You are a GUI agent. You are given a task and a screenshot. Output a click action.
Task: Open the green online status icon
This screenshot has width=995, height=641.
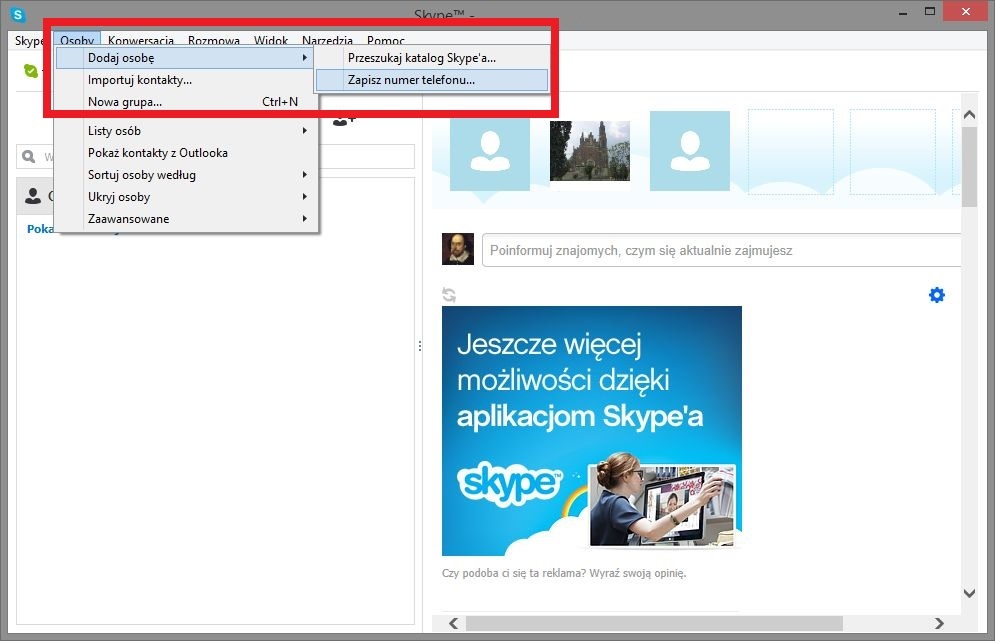pyautogui.click(x=30, y=71)
